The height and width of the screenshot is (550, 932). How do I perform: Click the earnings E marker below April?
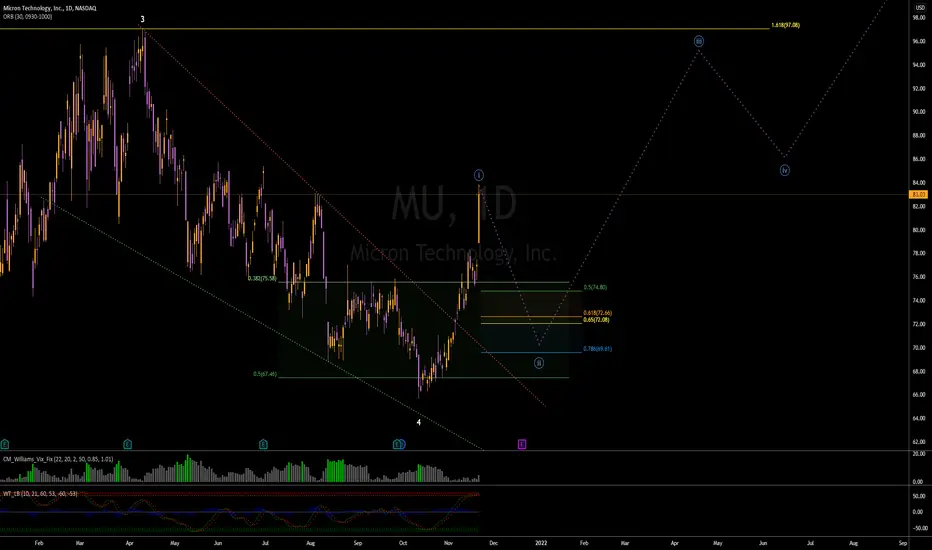coord(127,444)
